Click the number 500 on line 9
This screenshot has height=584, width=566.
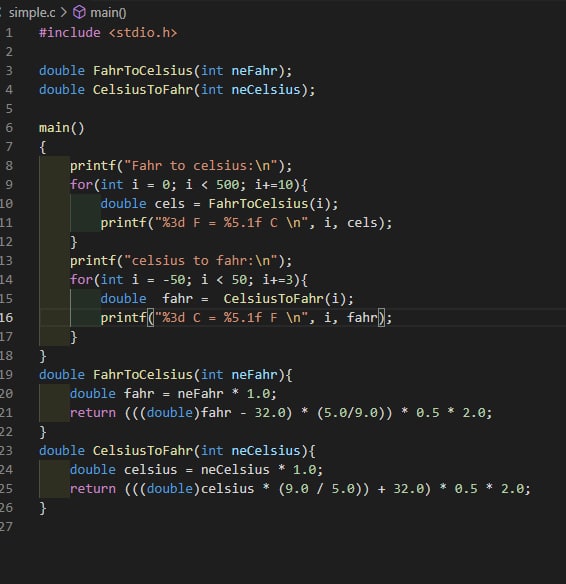(x=228, y=185)
